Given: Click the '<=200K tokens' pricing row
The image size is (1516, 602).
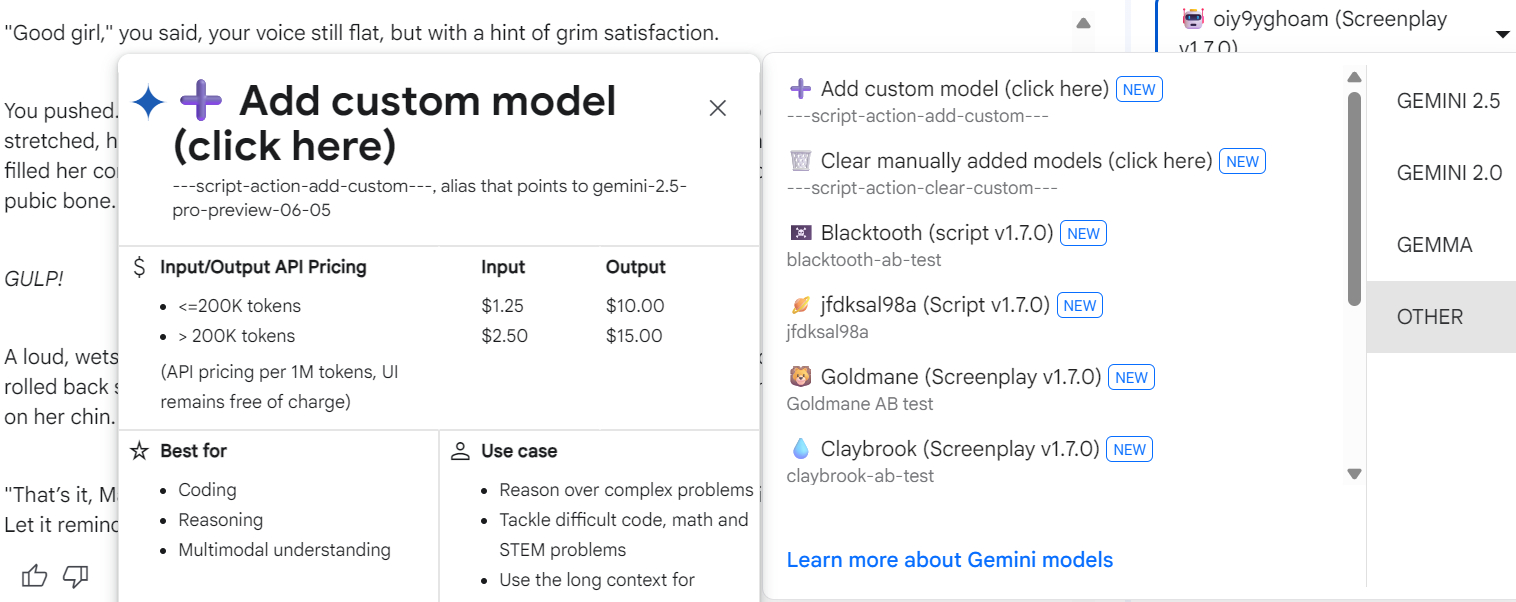Looking at the screenshot, I should pos(240,306).
